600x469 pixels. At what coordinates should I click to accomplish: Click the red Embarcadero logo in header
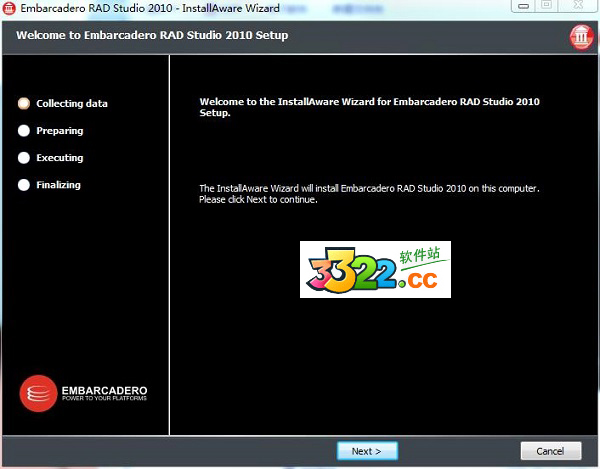(581, 37)
